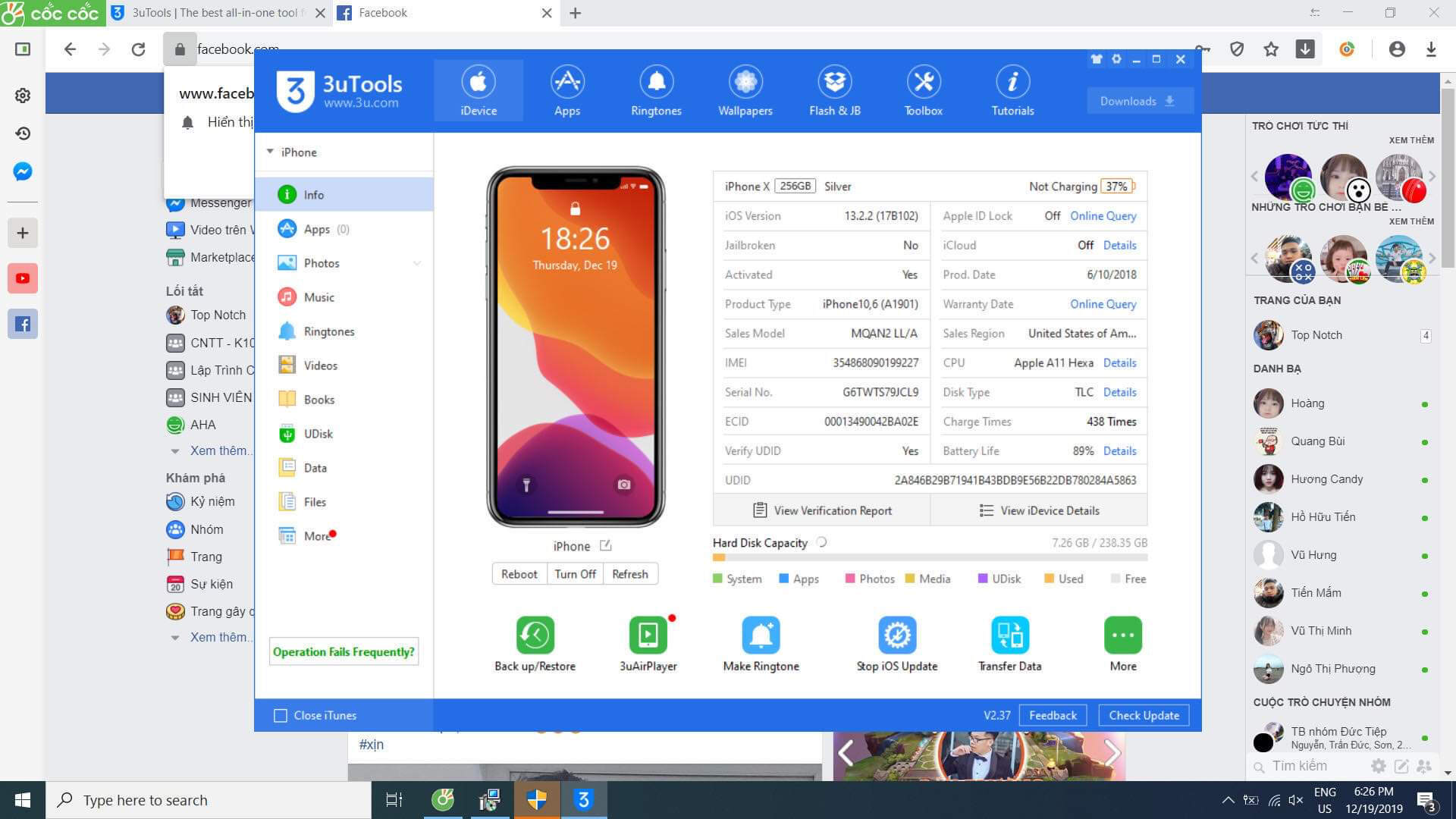Click the Feedback button
Screen dimensions: 1456x819
1053,715
